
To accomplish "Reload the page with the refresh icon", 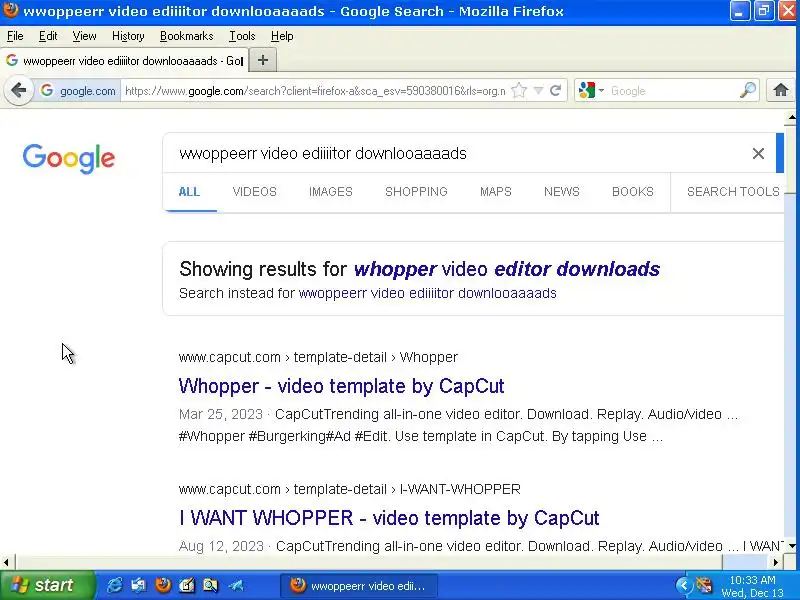I will [x=556, y=91].
